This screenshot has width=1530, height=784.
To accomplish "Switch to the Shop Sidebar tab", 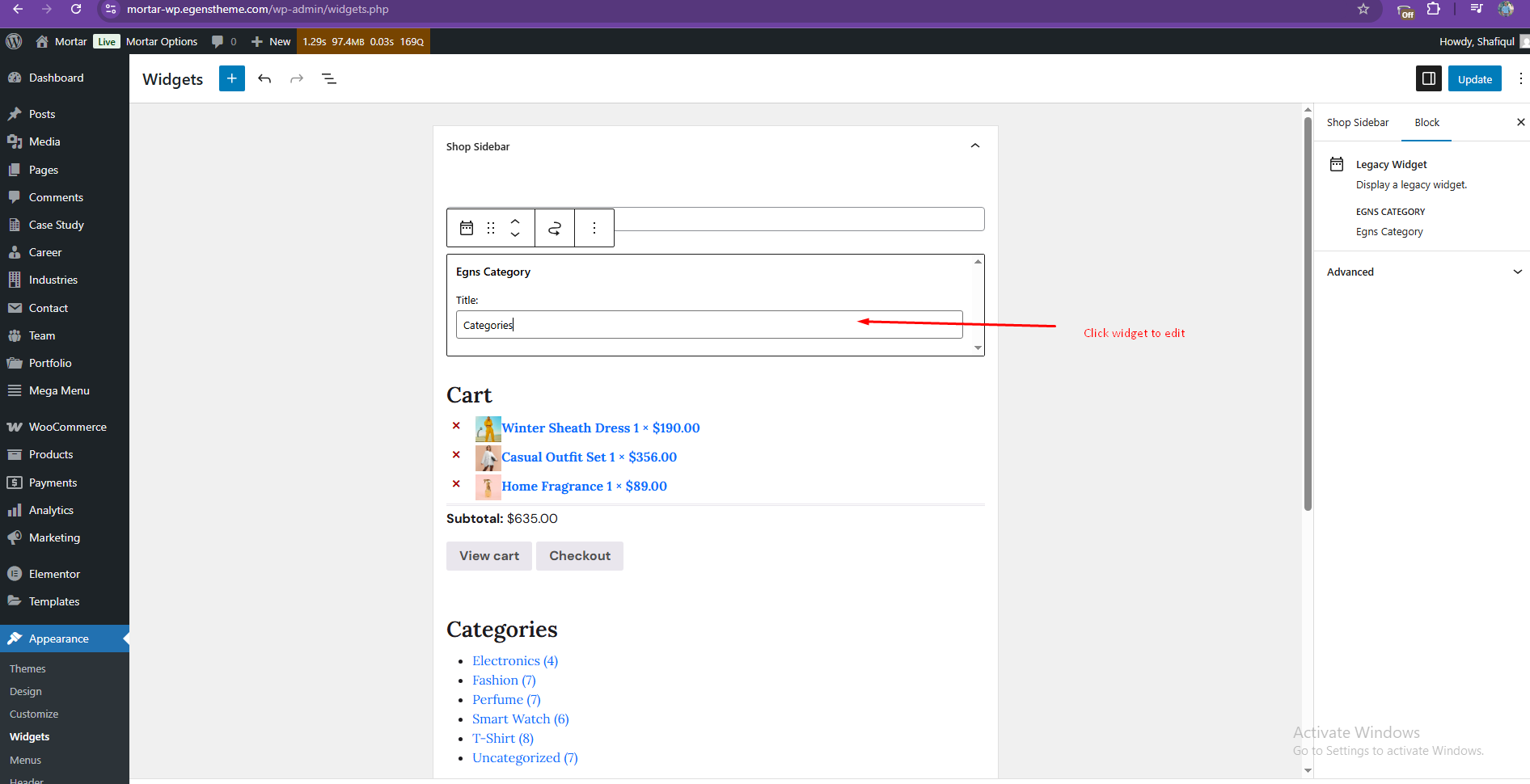I will 1358,123.
